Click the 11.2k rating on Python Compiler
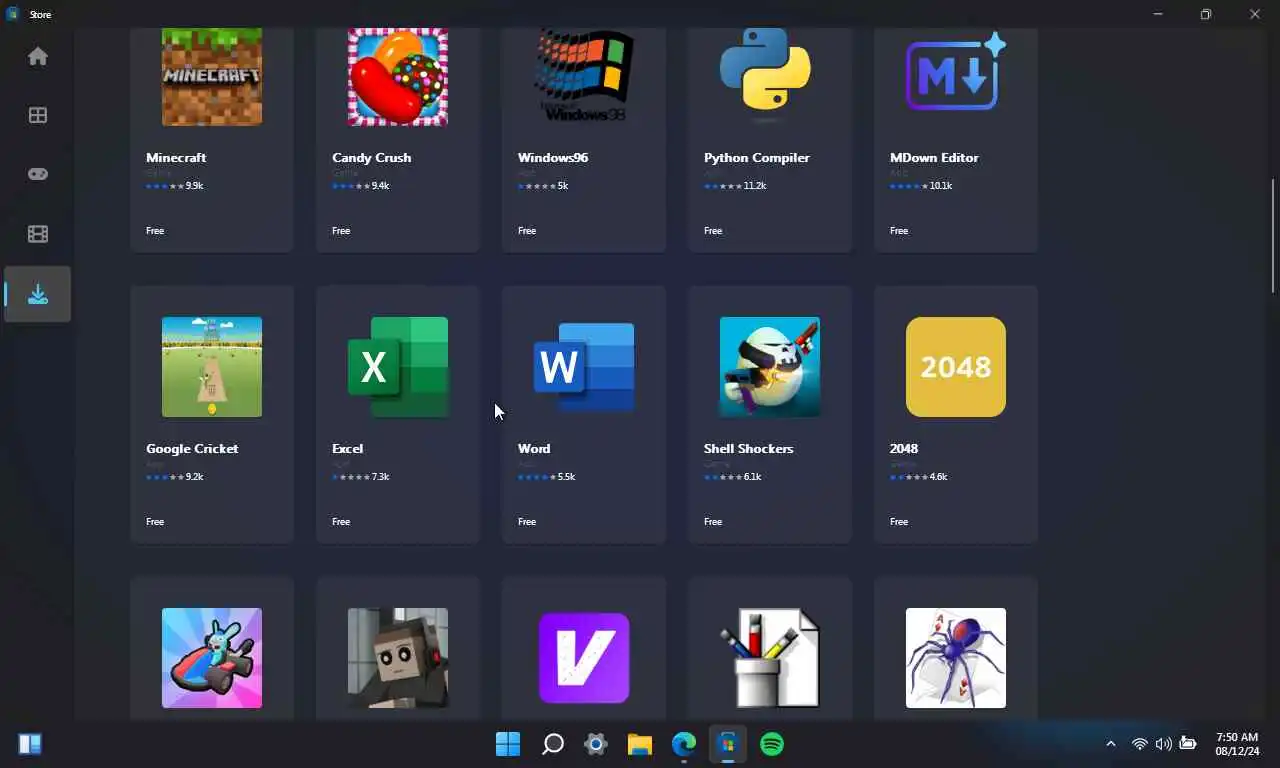 (755, 186)
